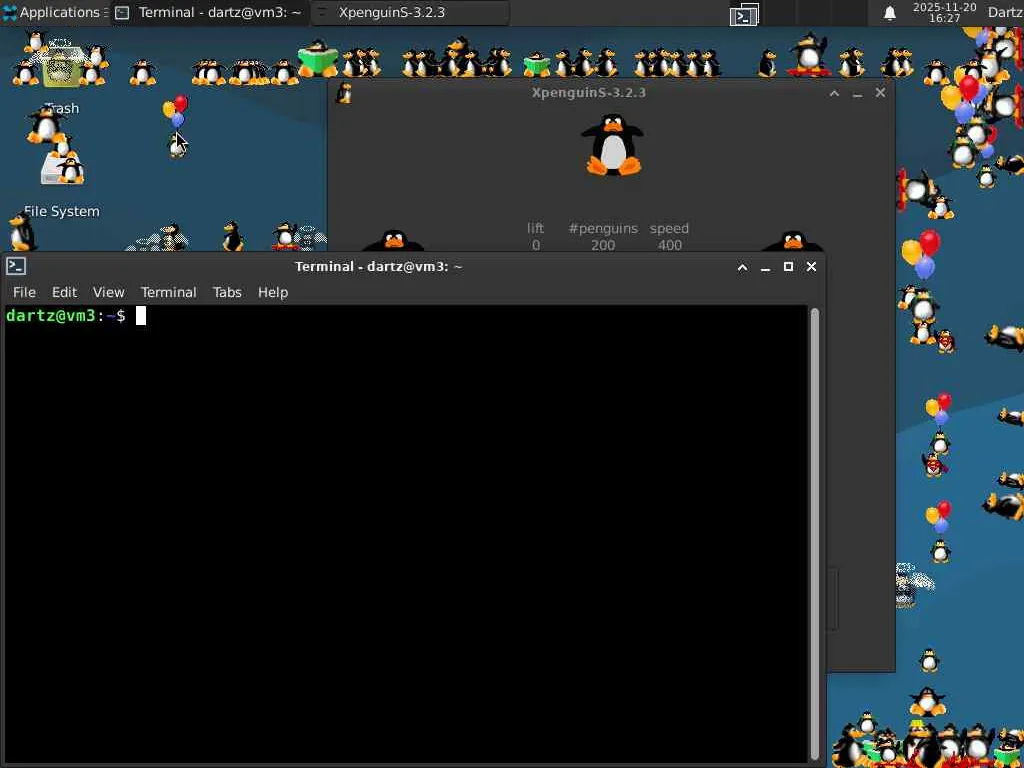The width and height of the screenshot is (1024, 768).
Task: Open notifications with the bell icon
Action: pyautogui.click(x=889, y=12)
